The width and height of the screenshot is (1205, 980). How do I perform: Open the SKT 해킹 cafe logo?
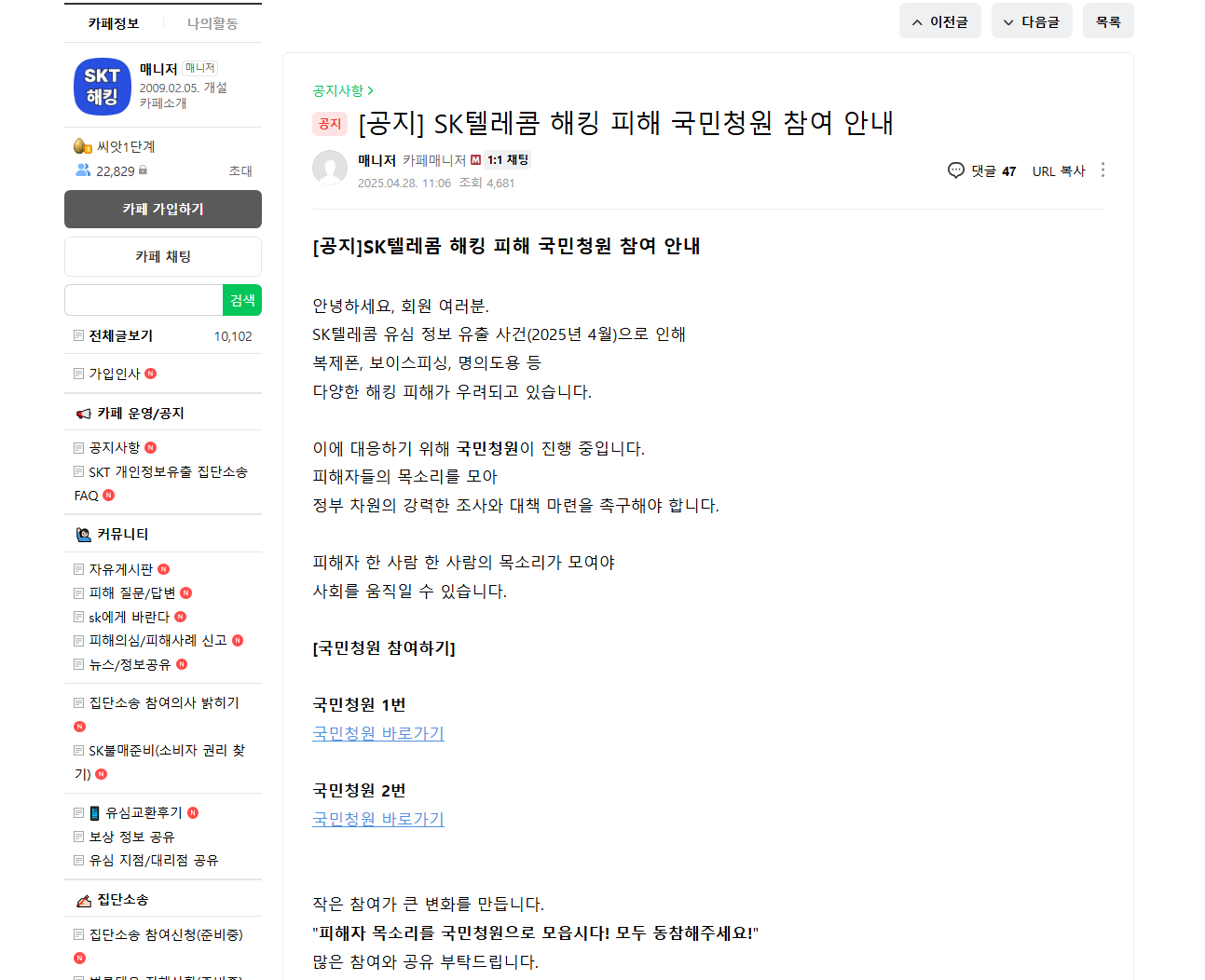(x=103, y=87)
